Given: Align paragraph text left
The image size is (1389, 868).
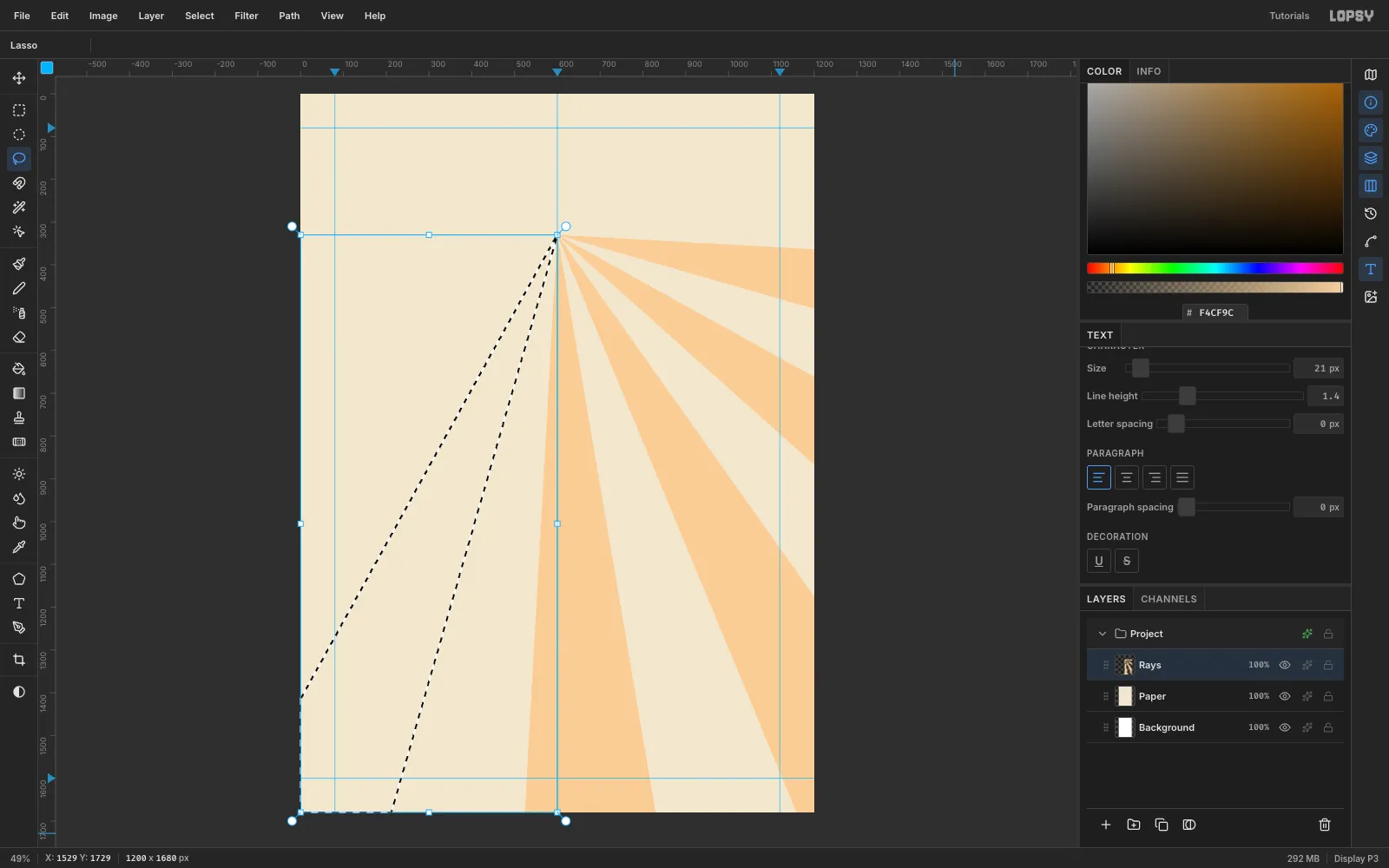Looking at the screenshot, I should pos(1099,477).
